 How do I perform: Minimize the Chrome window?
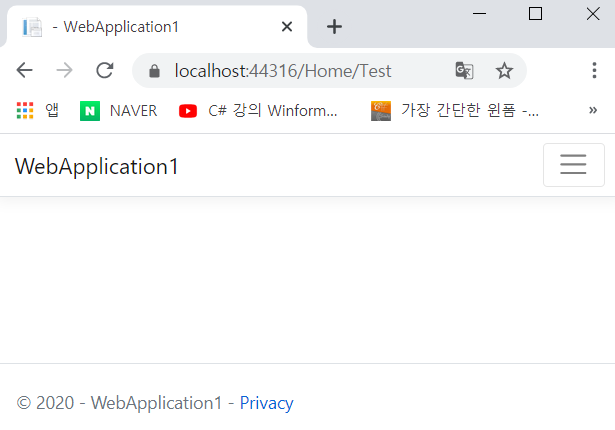[479, 14]
